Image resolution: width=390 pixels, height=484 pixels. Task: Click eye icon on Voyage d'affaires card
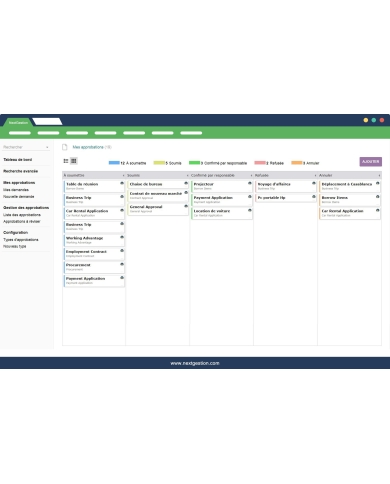314,183
